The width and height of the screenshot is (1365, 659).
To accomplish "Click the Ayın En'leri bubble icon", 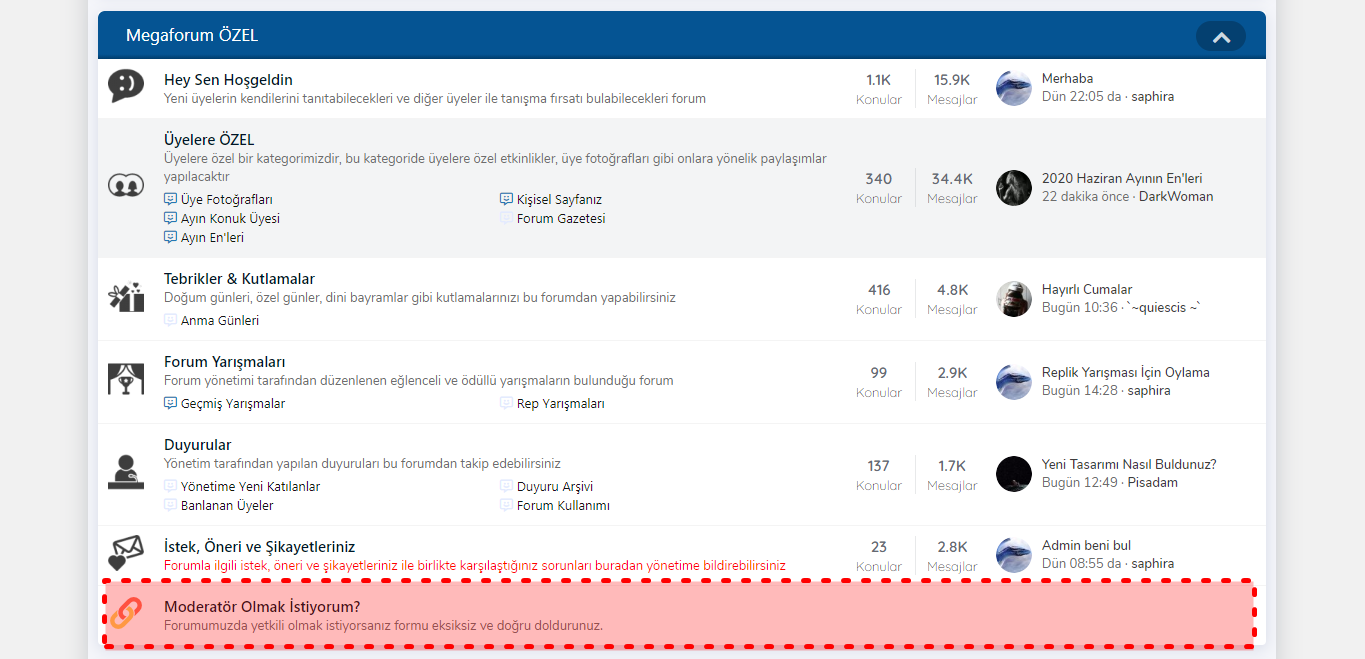I will click(x=170, y=237).
